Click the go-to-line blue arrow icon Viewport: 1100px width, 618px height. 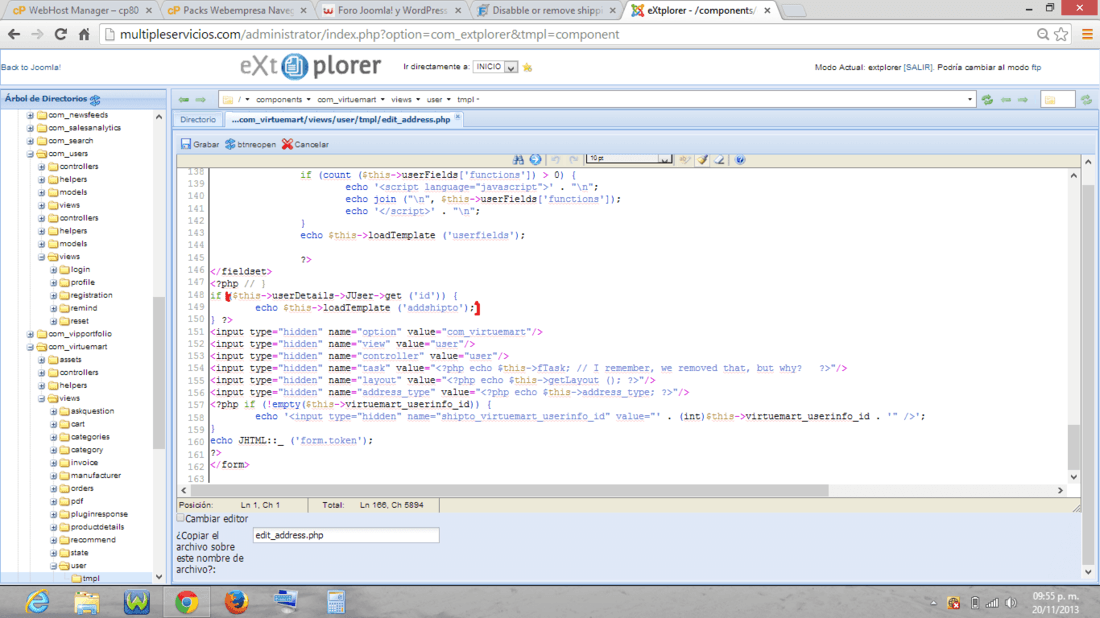coord(535,160)
